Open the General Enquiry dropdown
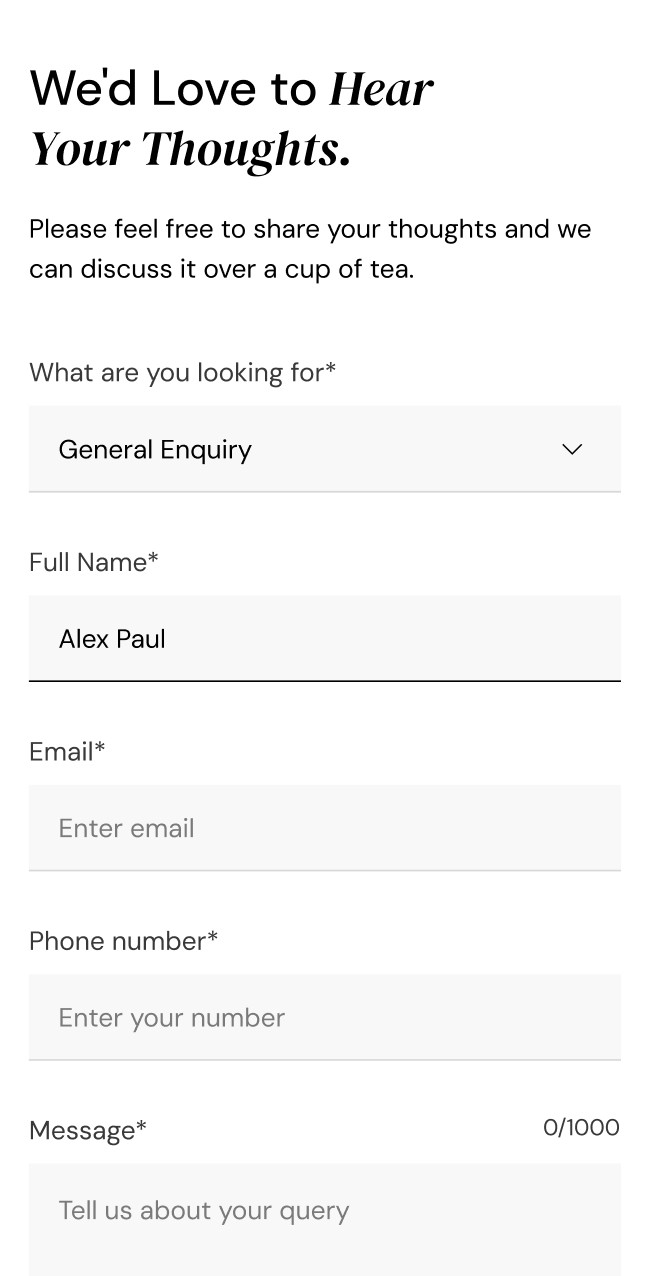Screen dimensions: 648x1276 click(324, 449)
